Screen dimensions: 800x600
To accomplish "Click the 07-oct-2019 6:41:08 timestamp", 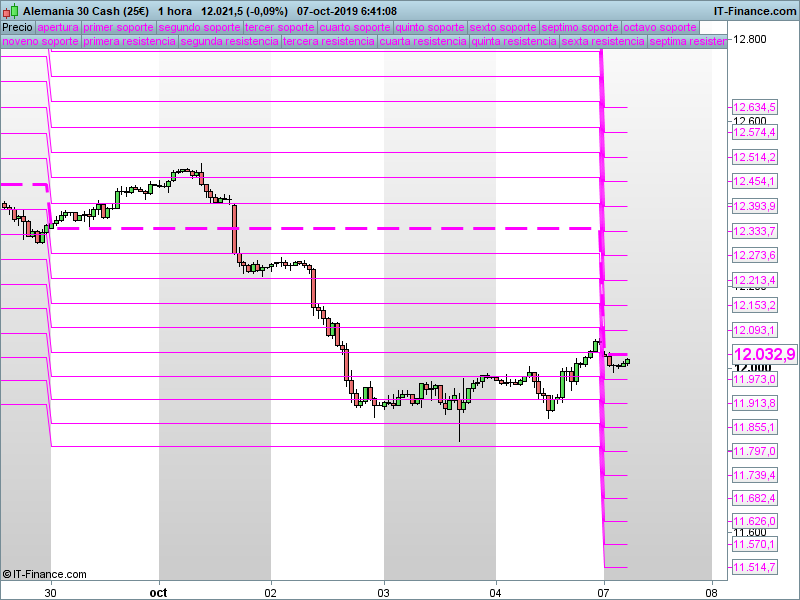I will (347, 11).
